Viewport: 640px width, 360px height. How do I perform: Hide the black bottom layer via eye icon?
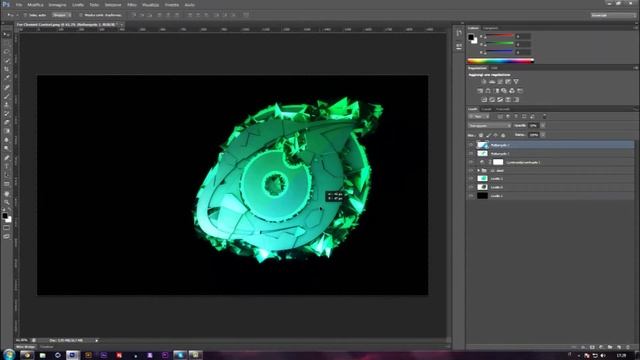pos(471,196)
